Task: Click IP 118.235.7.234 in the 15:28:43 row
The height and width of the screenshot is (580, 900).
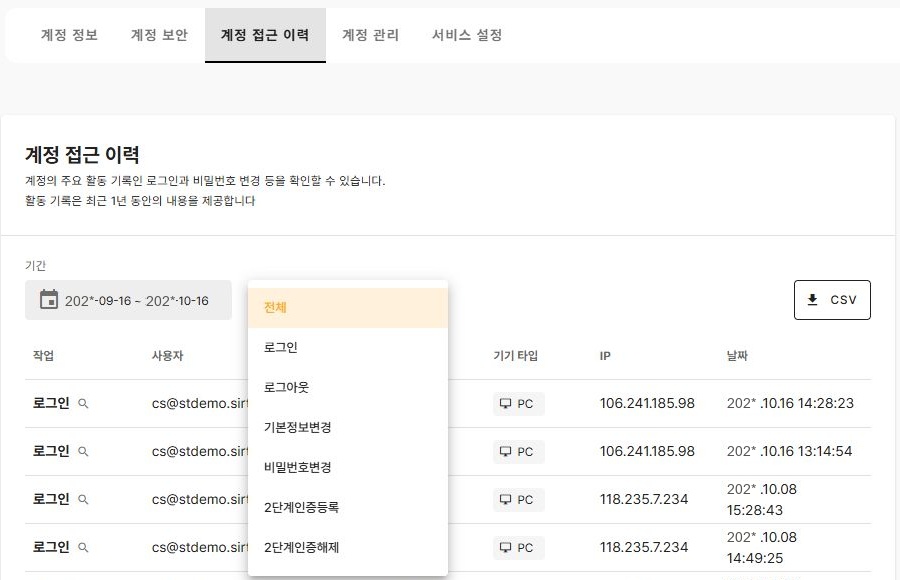Action: tap(644, 499)
